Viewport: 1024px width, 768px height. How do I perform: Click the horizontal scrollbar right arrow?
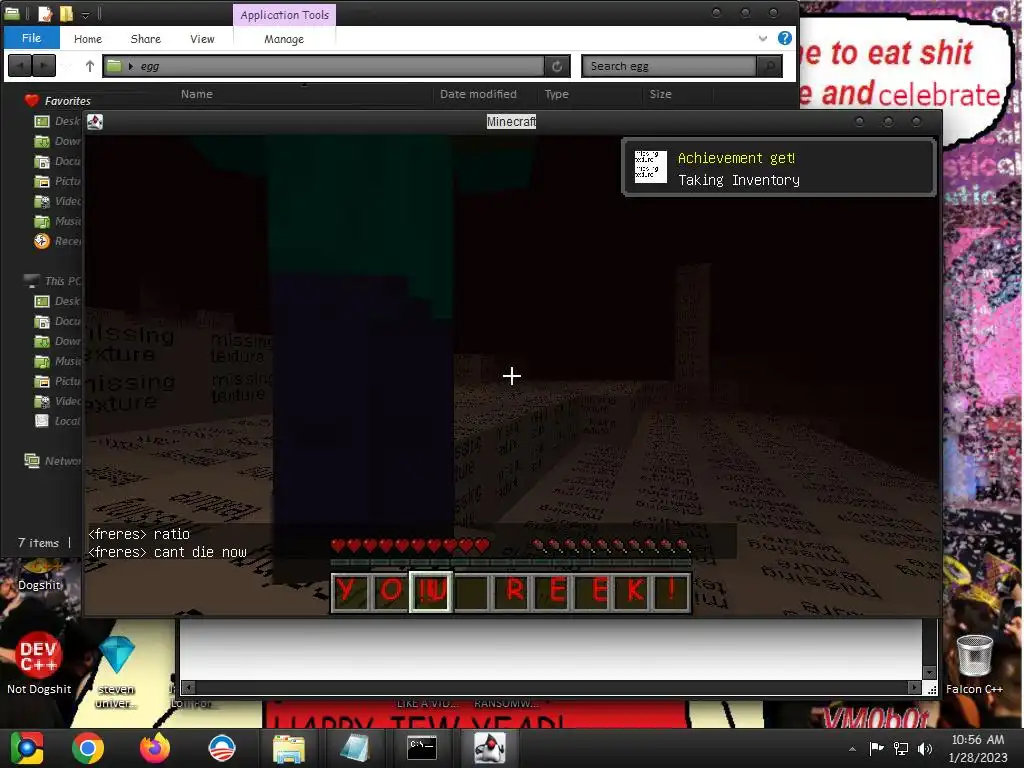[914, 688]
